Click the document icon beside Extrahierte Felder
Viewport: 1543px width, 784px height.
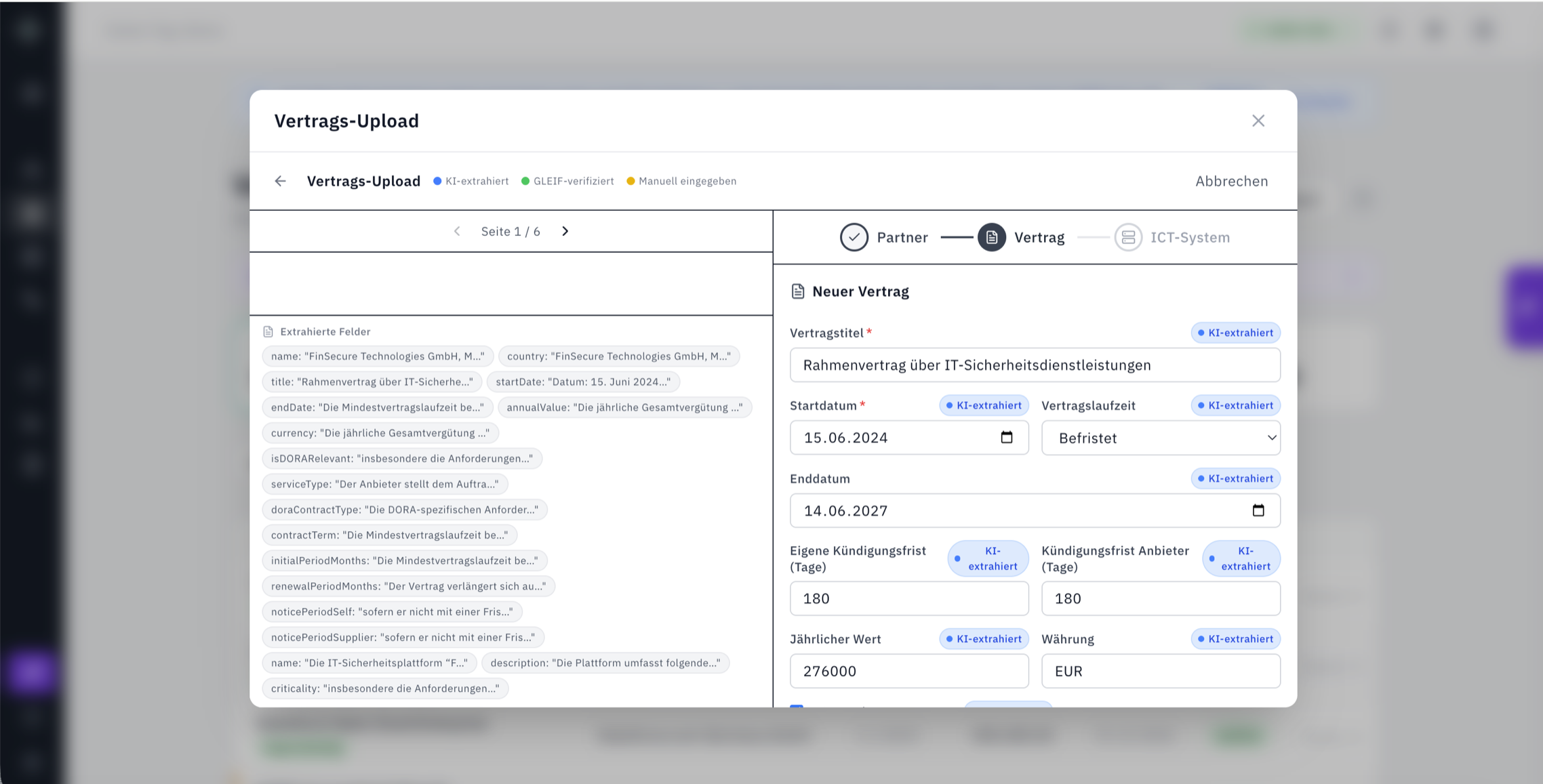270,331
